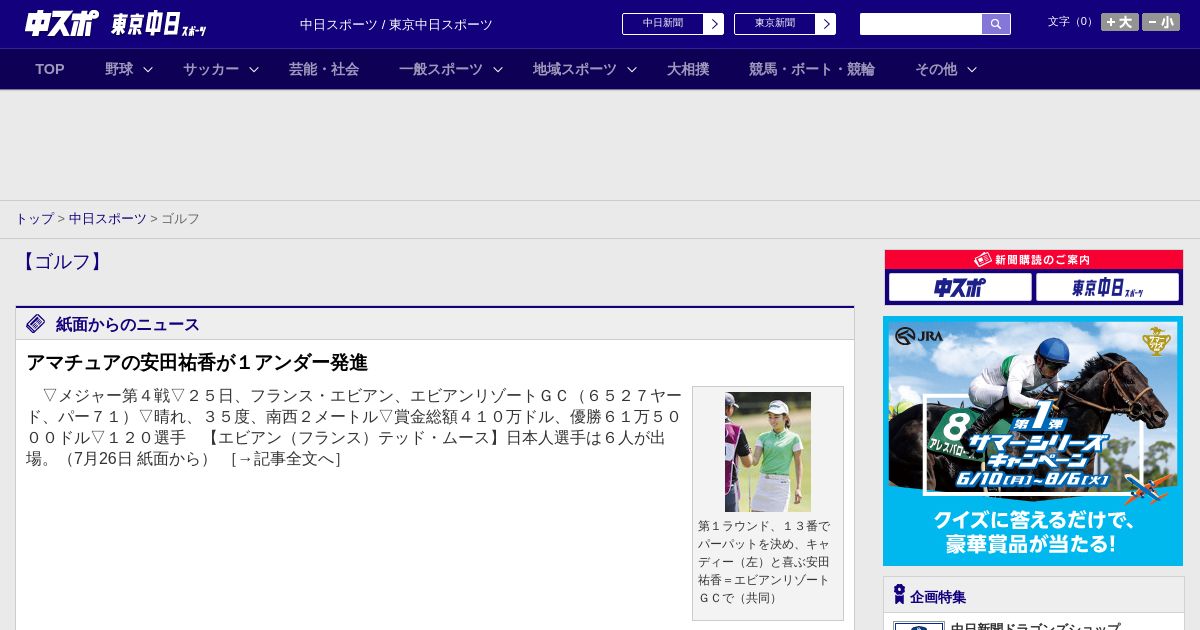Click the 紙面からのニュース section icon
1200x630 pixels.
[x=36, y=324]
